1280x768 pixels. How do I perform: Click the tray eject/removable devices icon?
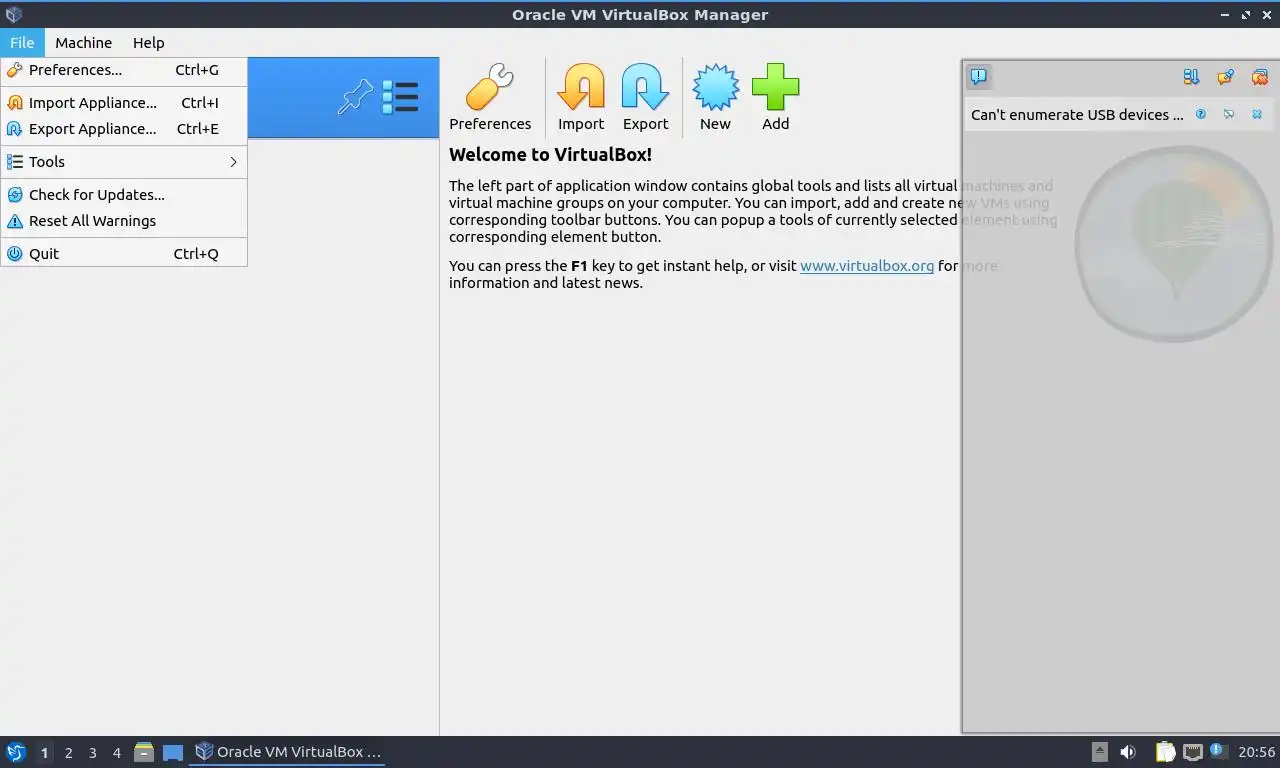(1099, 752)
